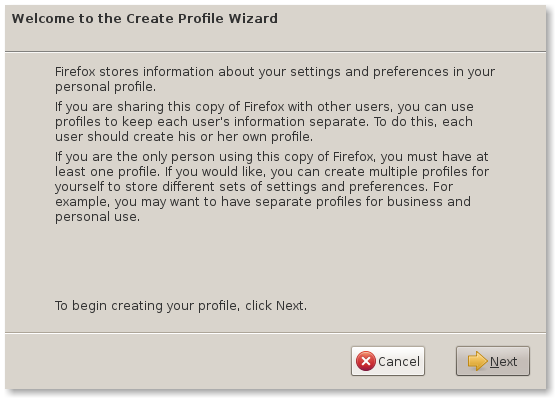Click the word 'Next' in the instruction sentence

tap(290, 306)
